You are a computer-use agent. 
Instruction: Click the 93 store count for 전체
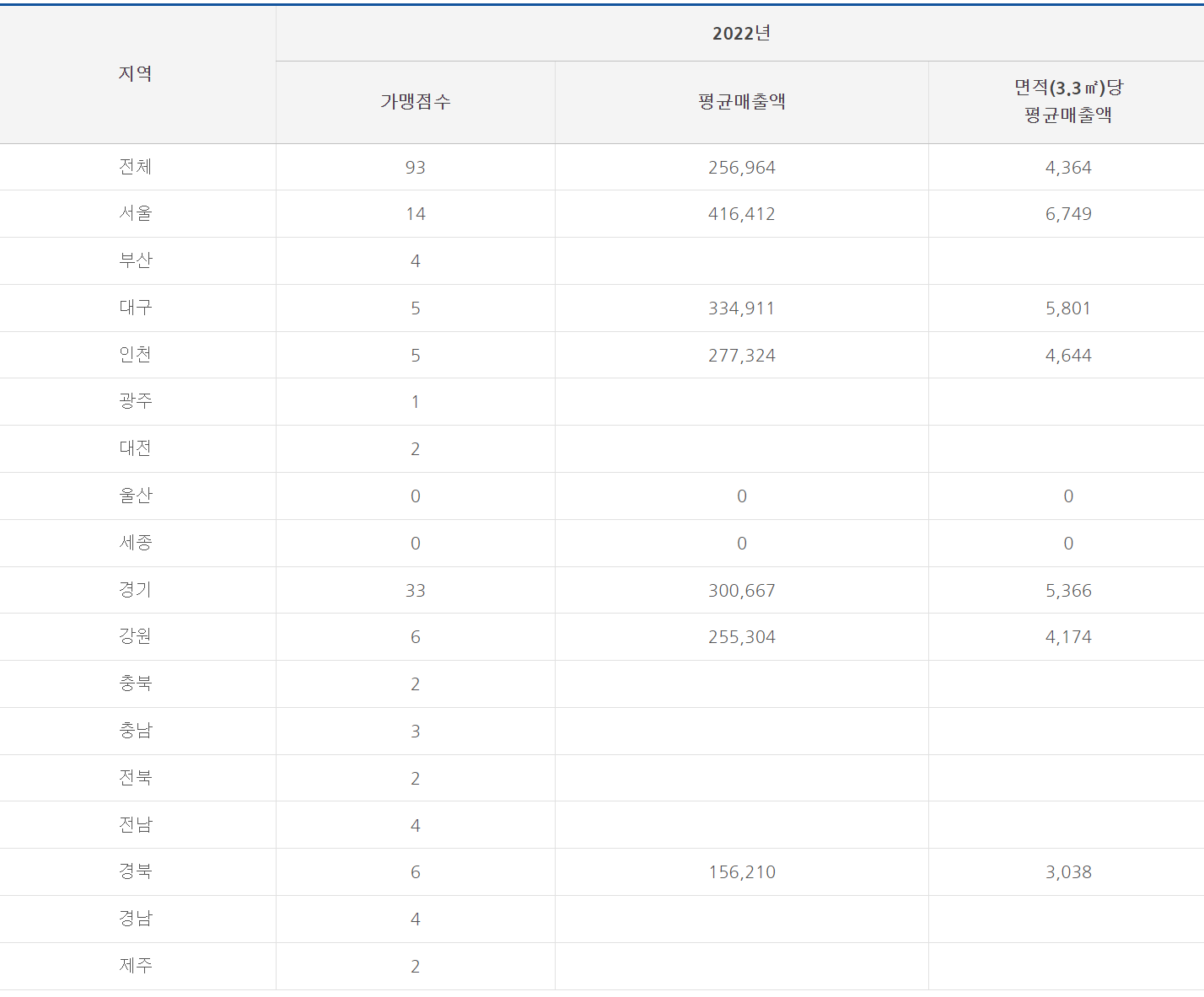coord(415,168)
